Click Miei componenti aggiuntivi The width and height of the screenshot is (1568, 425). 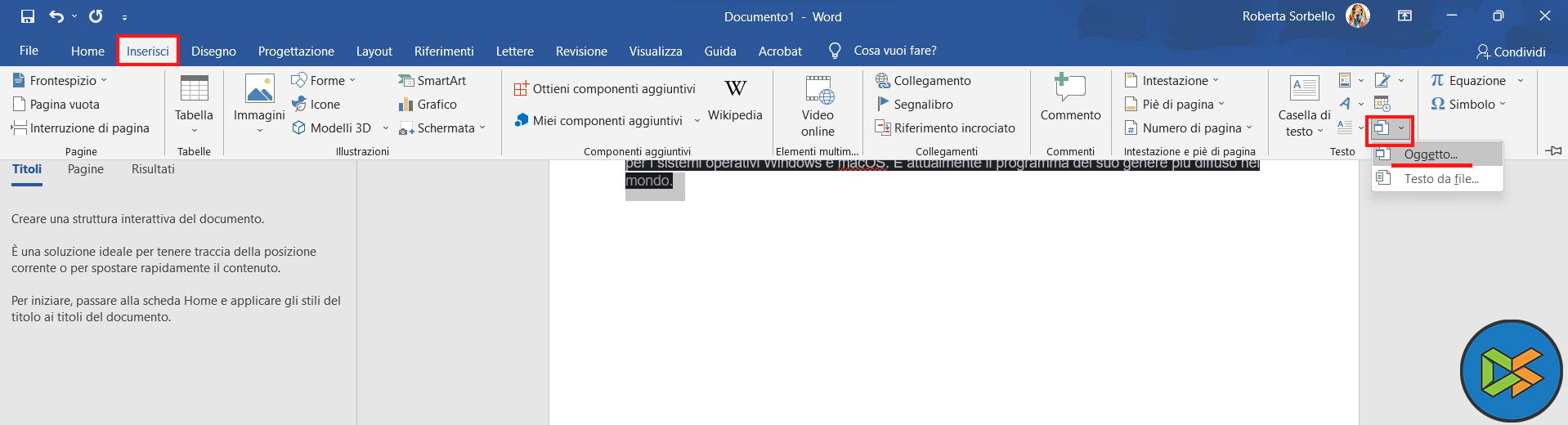[x=598, y=120]
